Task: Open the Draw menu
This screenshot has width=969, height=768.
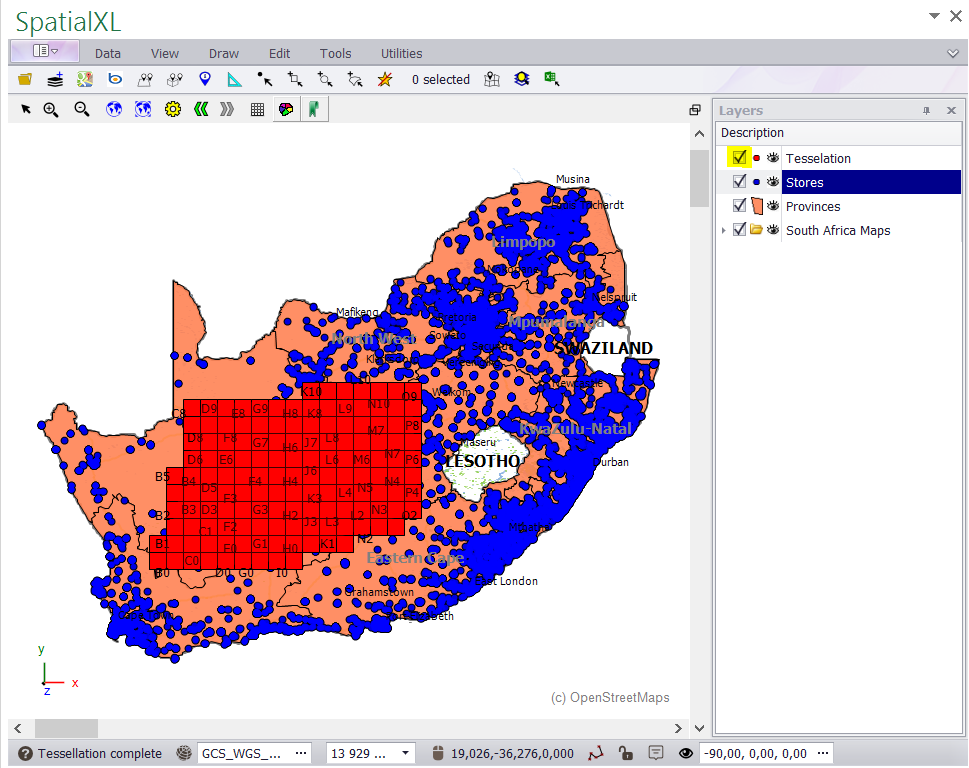Action: click(224, 54)
